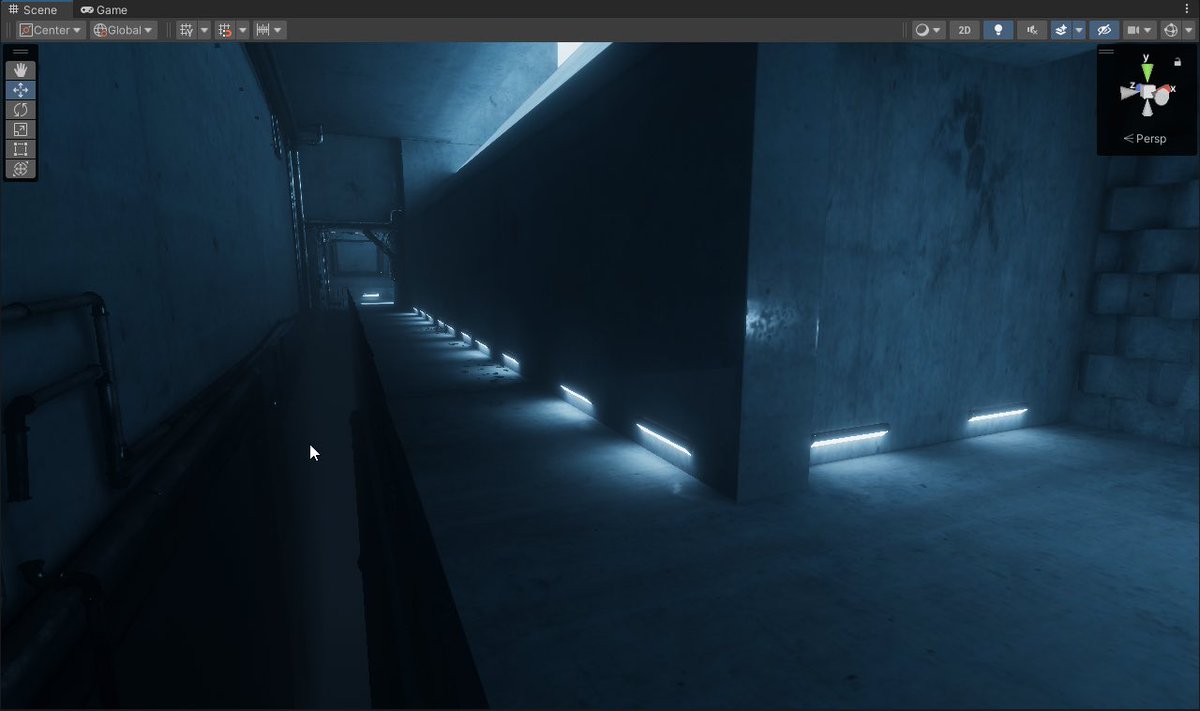This screenshot has height=711, width=1200.
Task: Open the Center pivot mode dropdown
Action: pyautogui.click(x=51, y=30)
